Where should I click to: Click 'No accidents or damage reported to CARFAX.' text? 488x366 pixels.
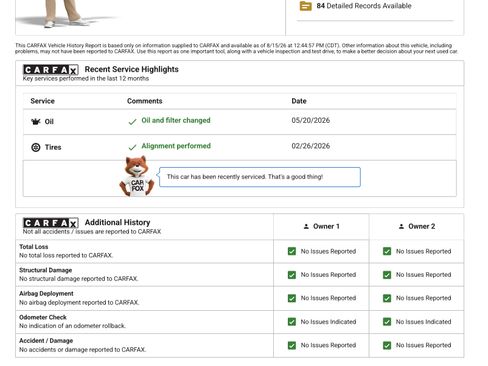coord(82,350)
